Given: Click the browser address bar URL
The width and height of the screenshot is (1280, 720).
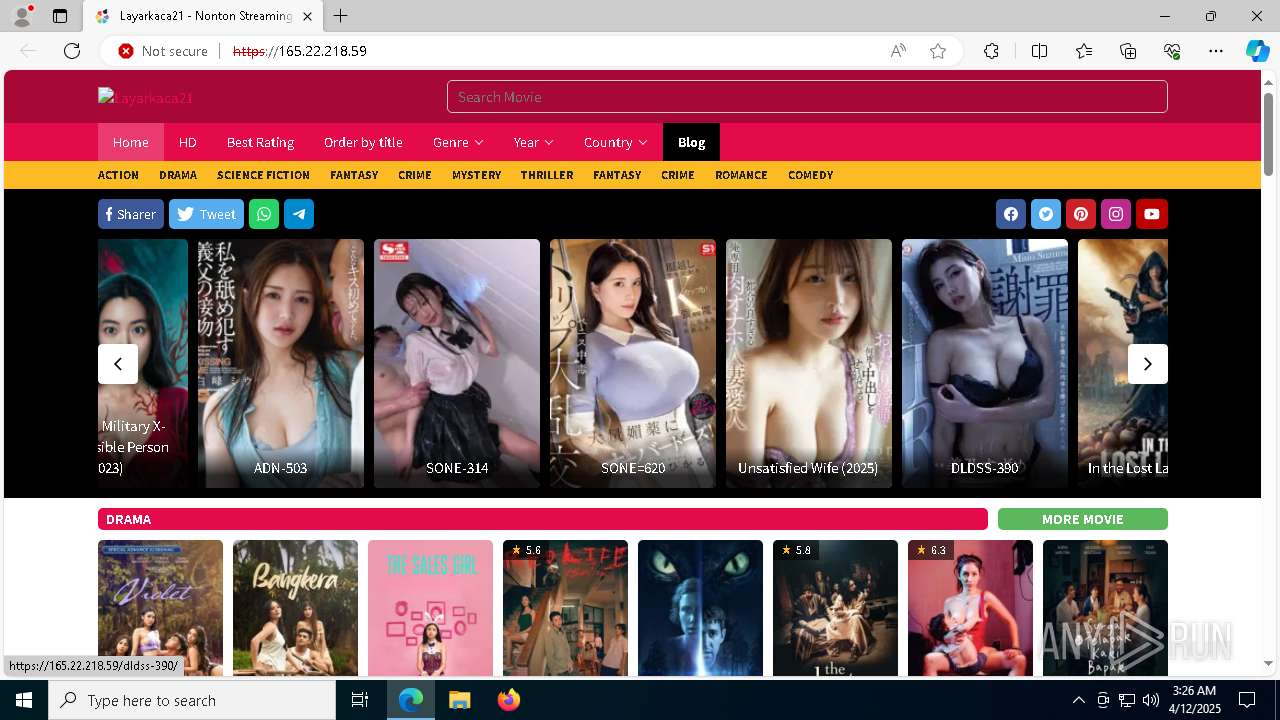Looking at the screenshot, I should pyautogui.click(x=300, y=51).
